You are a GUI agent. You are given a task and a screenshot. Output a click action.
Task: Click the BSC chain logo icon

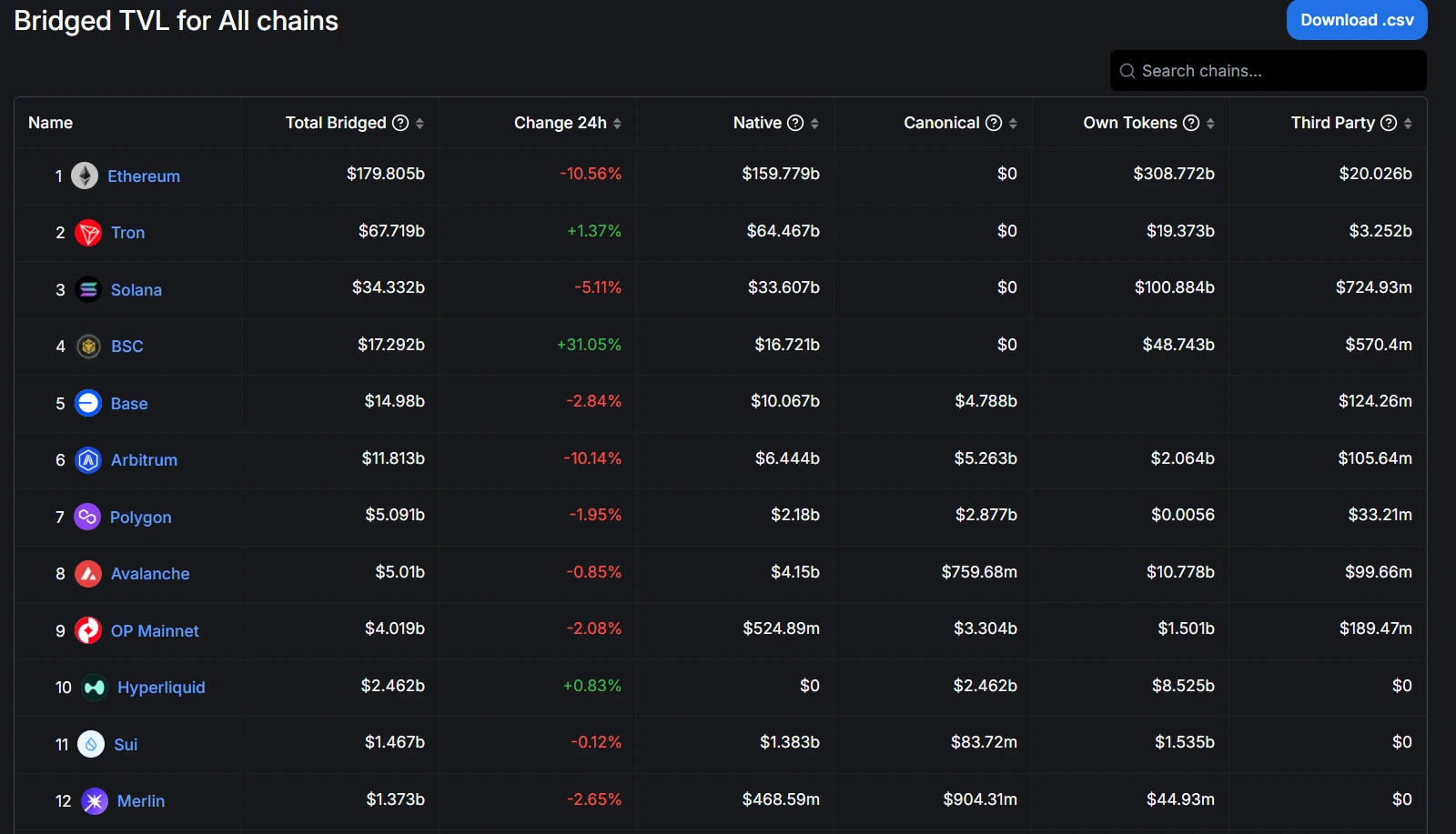tap(88, 347)
